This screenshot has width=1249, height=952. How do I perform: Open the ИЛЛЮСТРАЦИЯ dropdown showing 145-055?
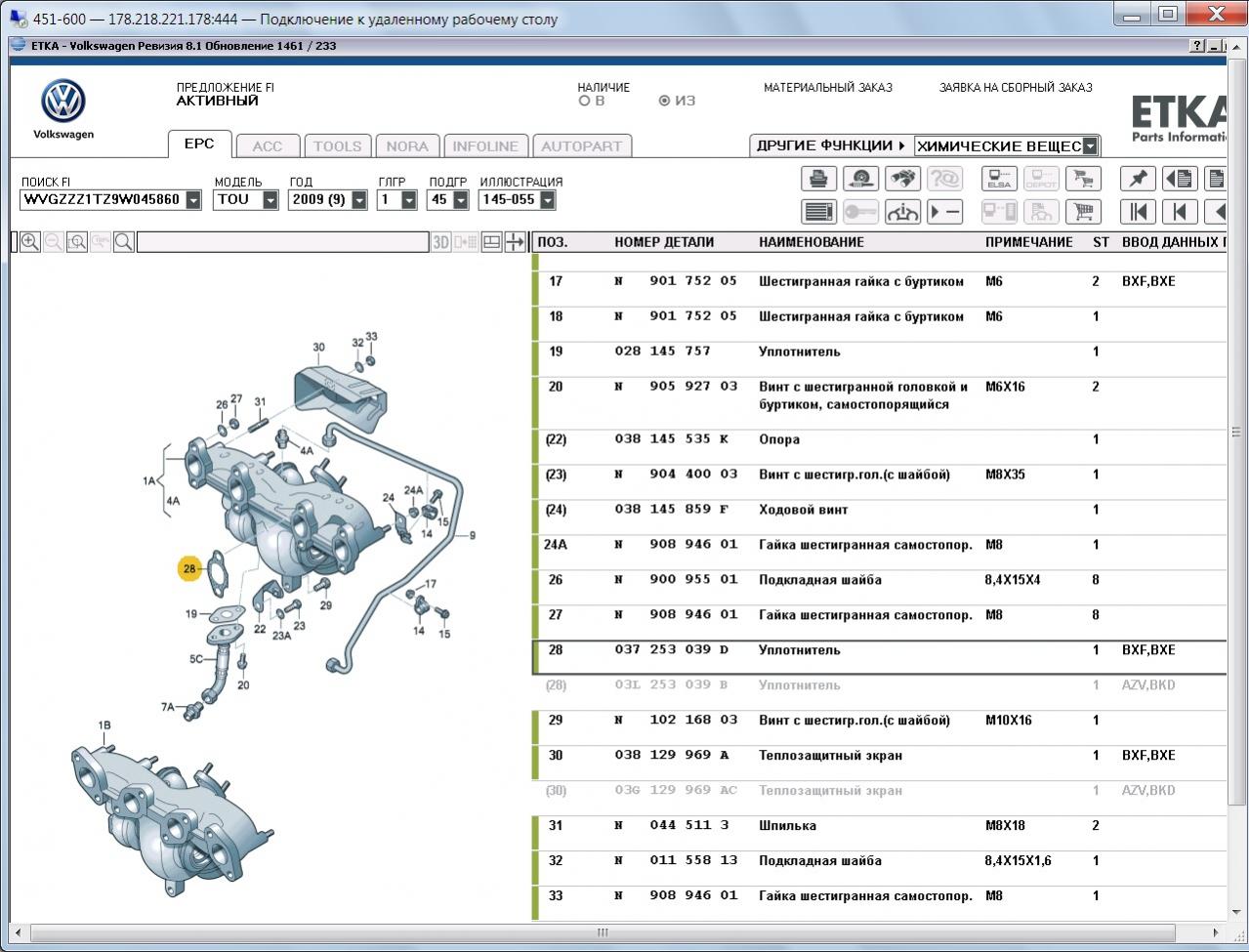click(x=548, y=200)
